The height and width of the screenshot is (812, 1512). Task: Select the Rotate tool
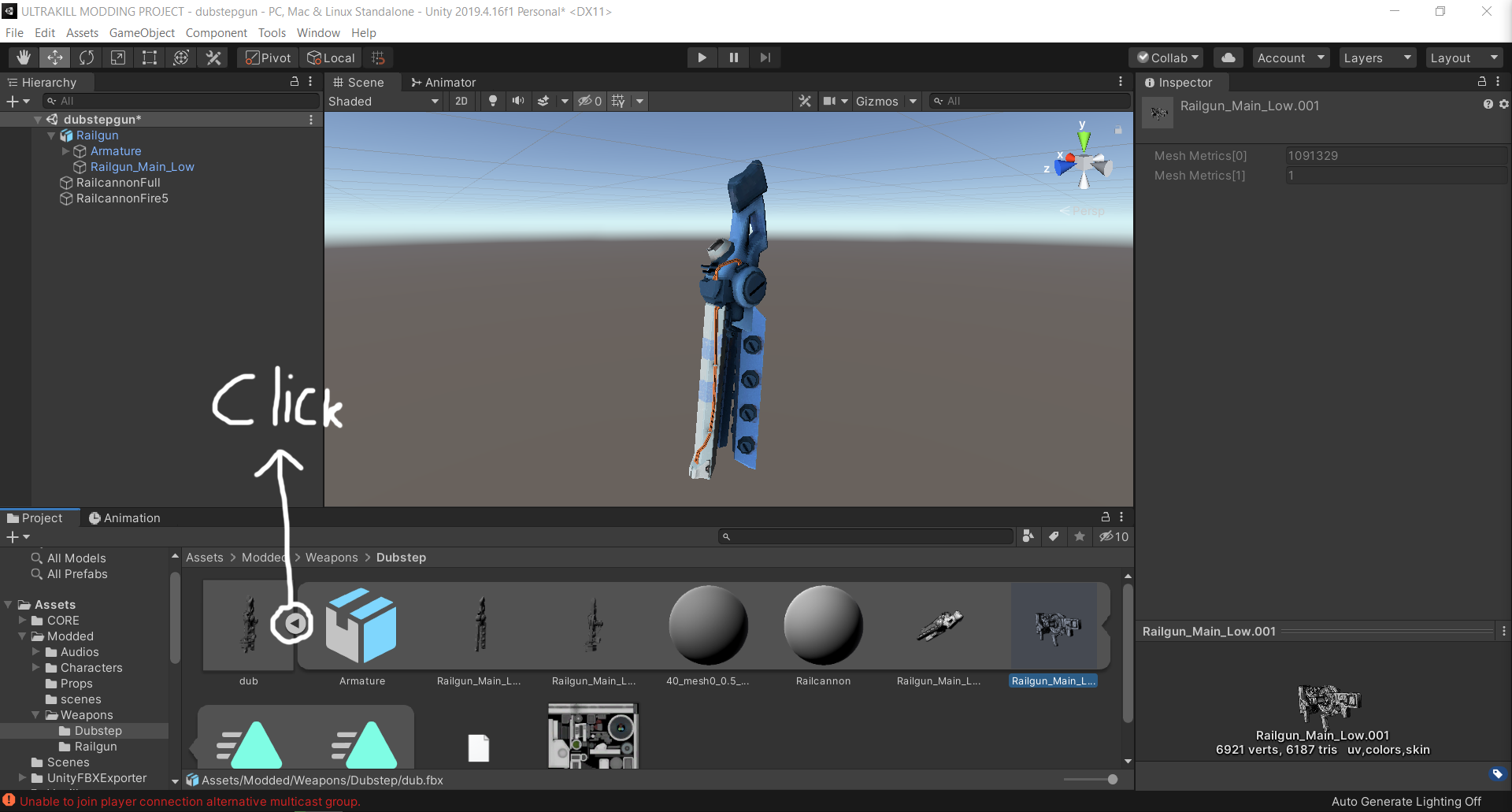[x=87, y=57]
